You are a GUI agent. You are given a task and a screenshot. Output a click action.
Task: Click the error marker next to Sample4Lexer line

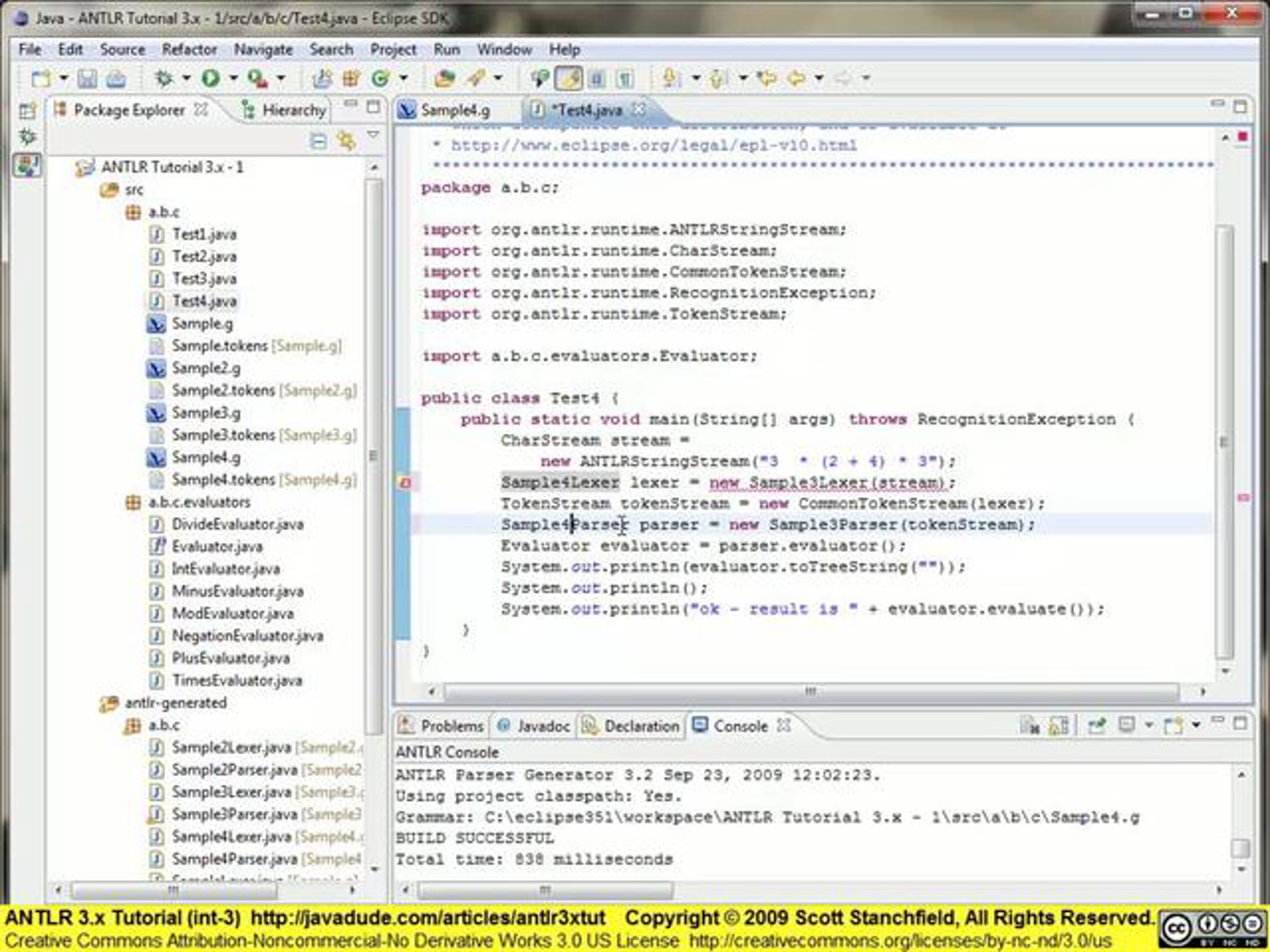[x=405, y=483]
